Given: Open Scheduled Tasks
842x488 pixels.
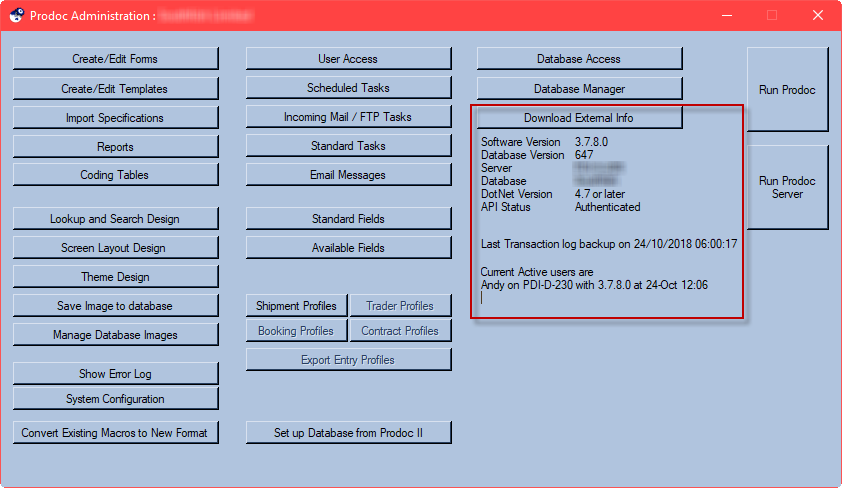Looking at the screenshot, I should [349, 88].
